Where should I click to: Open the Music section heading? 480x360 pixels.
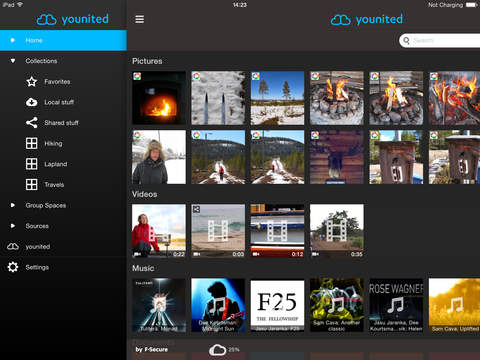pyautogui.click(x=143, y=268)
